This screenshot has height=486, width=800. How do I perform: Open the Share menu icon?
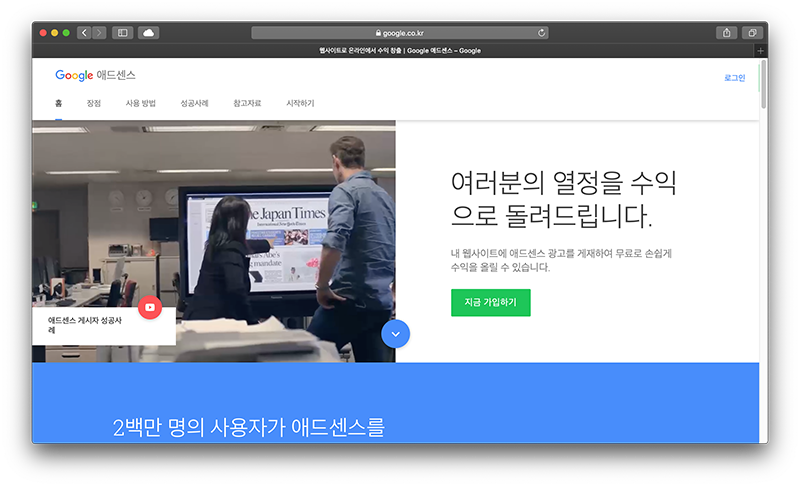pos(727,33)
